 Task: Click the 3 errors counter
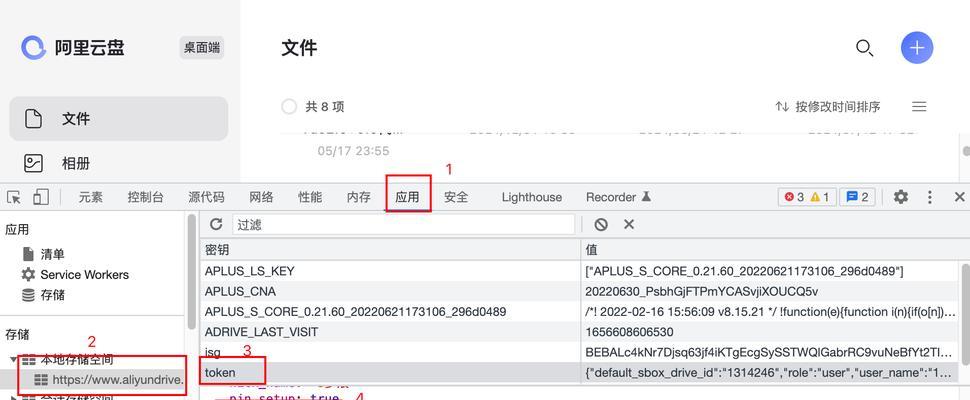794,197
